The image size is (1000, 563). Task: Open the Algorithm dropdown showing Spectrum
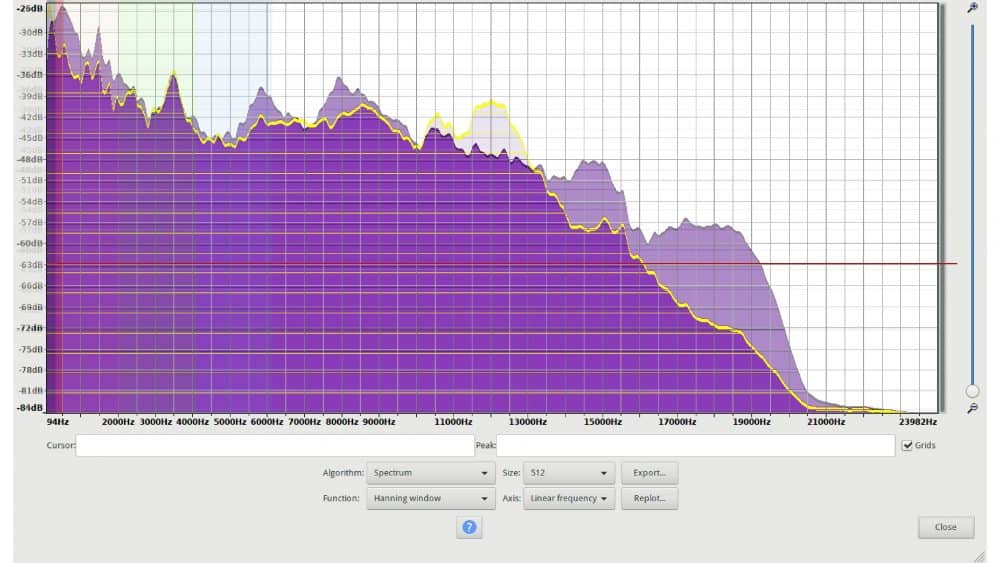tap(430, 473)
